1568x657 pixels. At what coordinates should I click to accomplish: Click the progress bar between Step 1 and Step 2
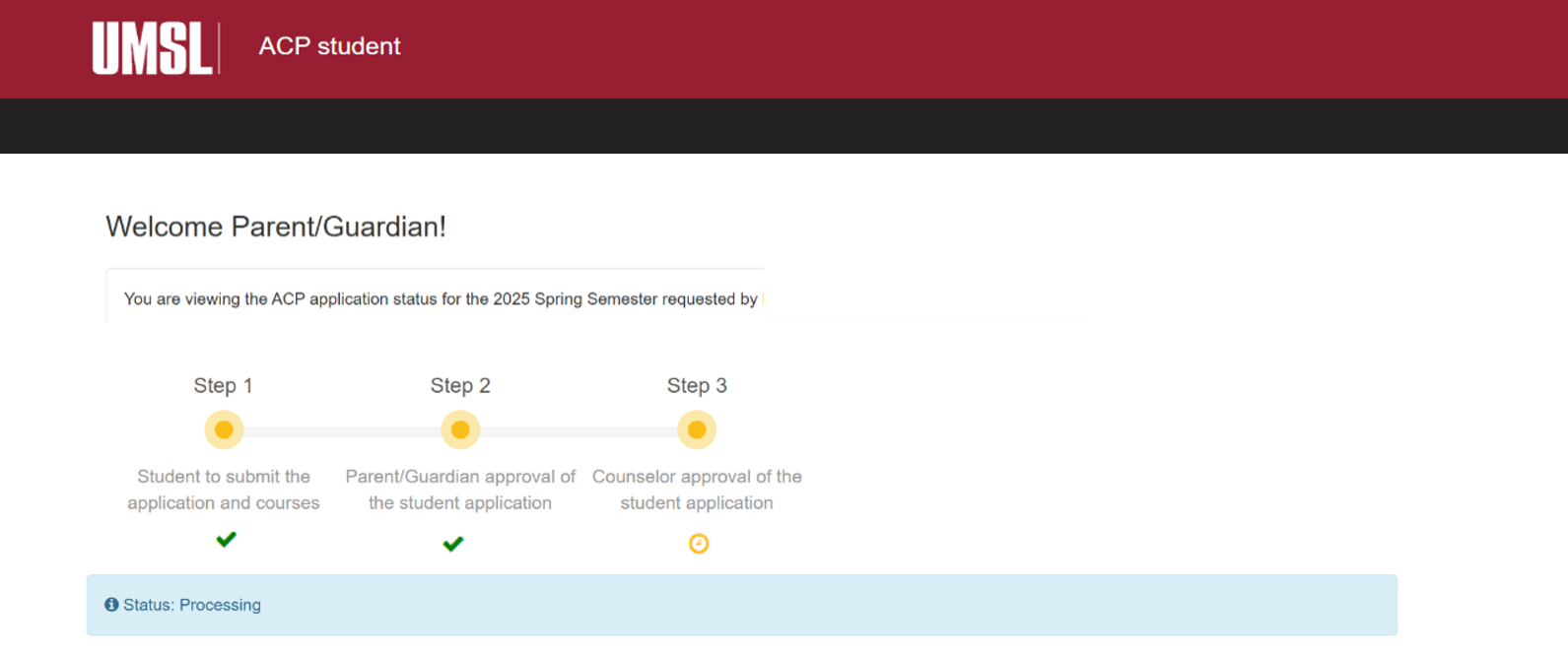341,429
